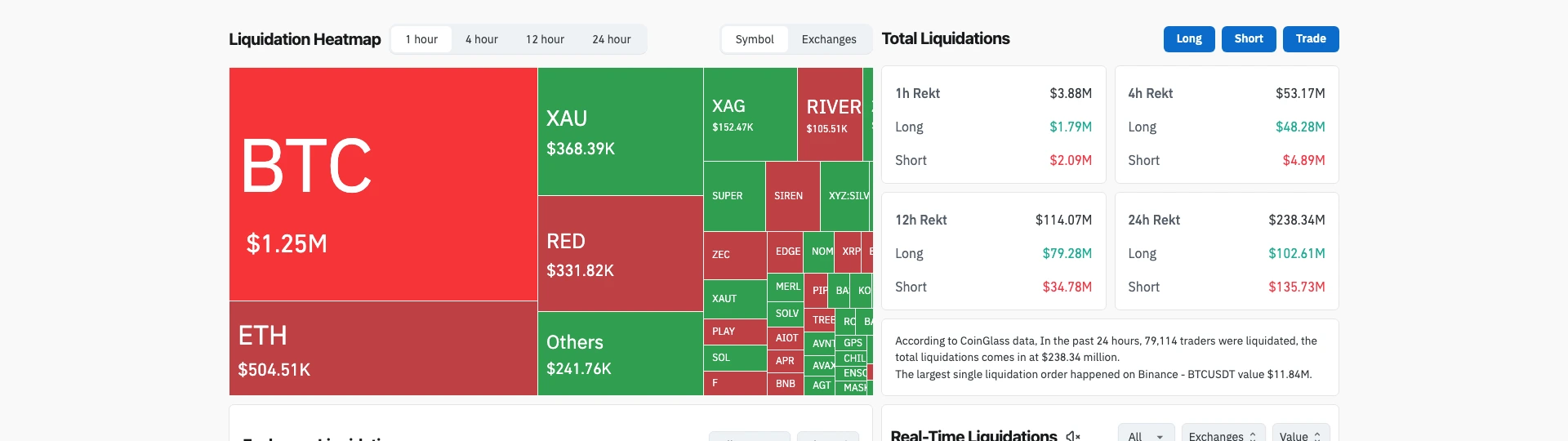This screenshot has width=1568, height=441.
Task: Click the XAG heatmap tile
Action: point(750,114)
